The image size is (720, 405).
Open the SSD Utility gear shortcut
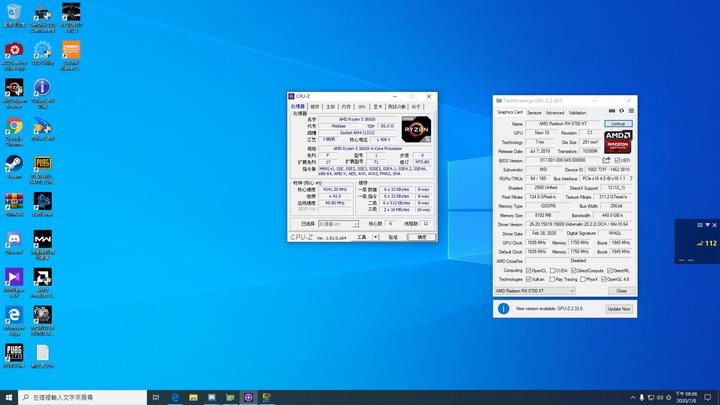coord(42,52)
